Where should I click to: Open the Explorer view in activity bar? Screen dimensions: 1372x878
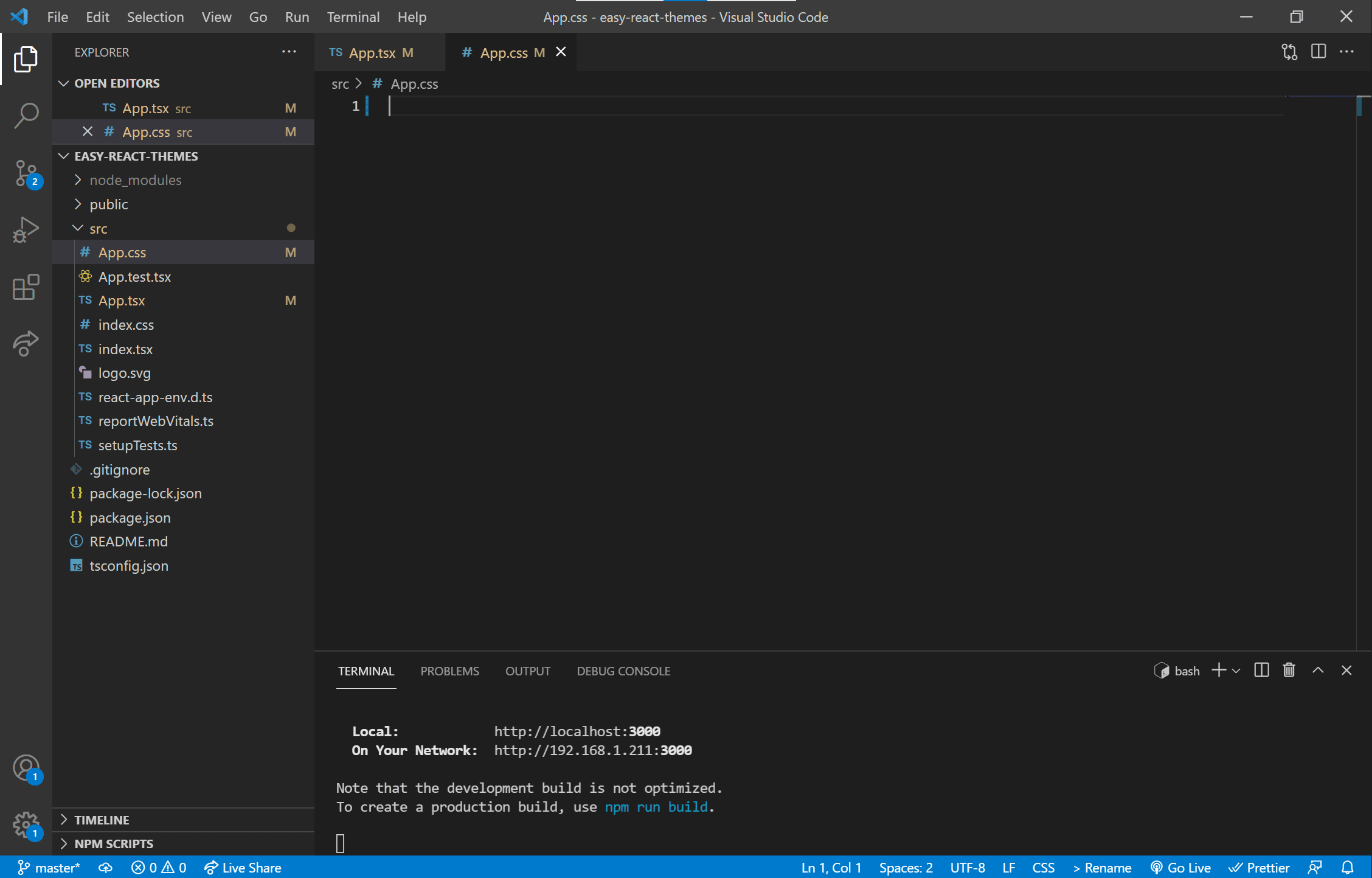tap(26, 59)
